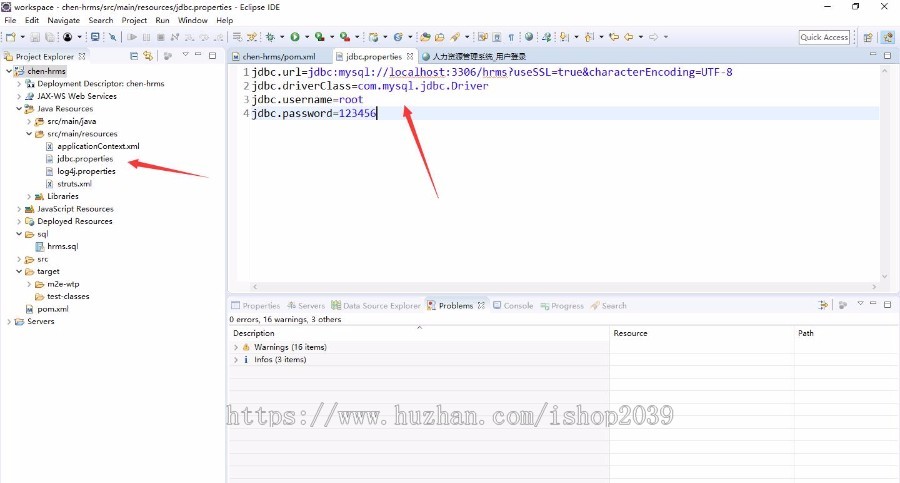This screenshot has width=900, height=483.
Task: Click the Coverage run icon
Action: pyautogui.click(x=320, y=37)
